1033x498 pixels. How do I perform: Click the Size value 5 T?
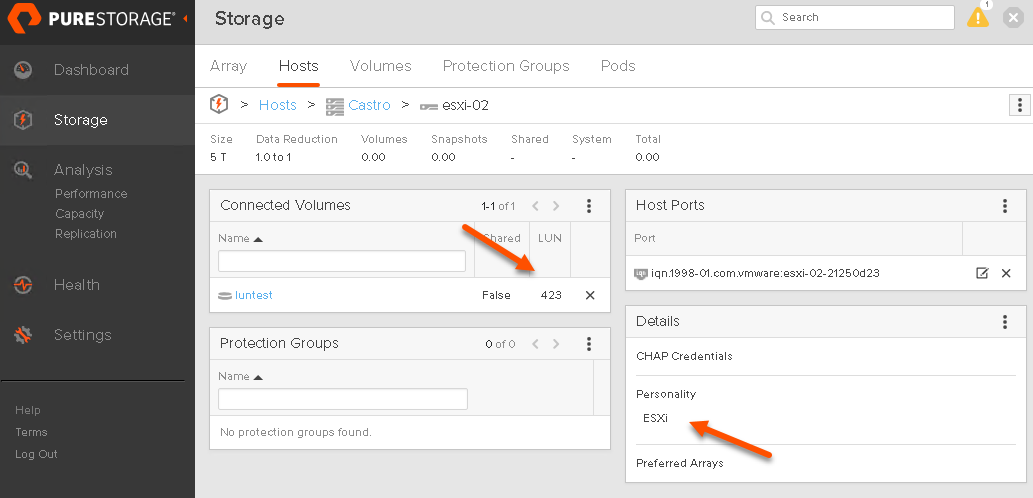pyautogui.click(x=218, y=157)
